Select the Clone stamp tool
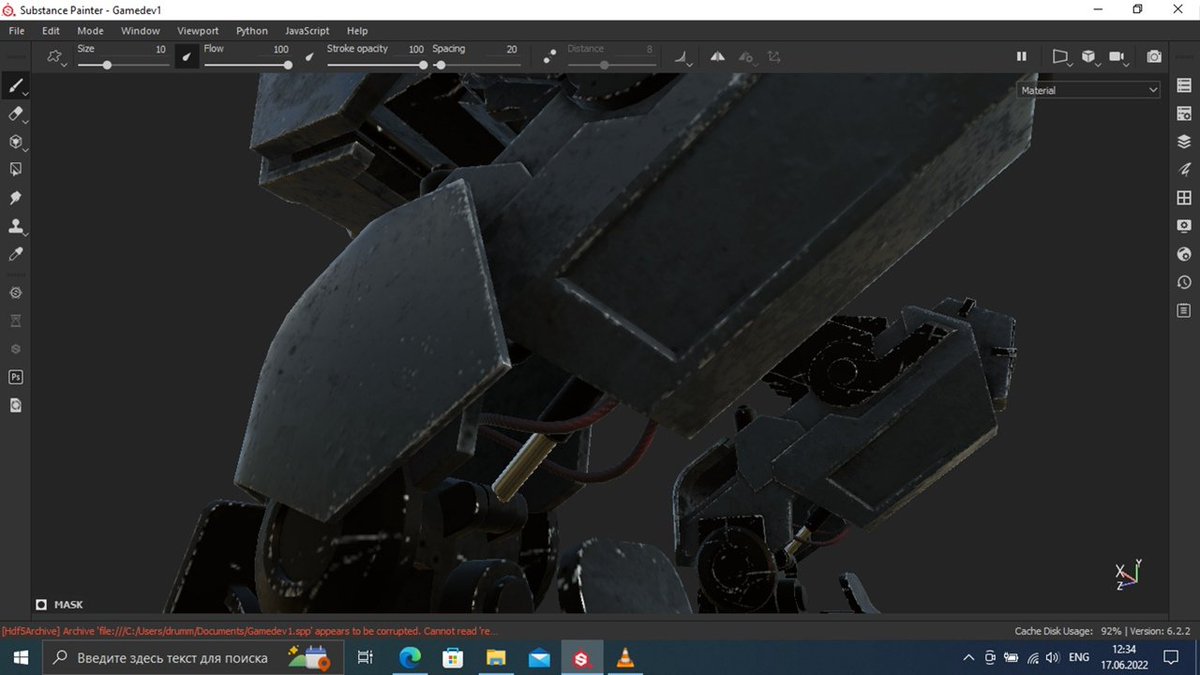 click(x=15, y=226)
